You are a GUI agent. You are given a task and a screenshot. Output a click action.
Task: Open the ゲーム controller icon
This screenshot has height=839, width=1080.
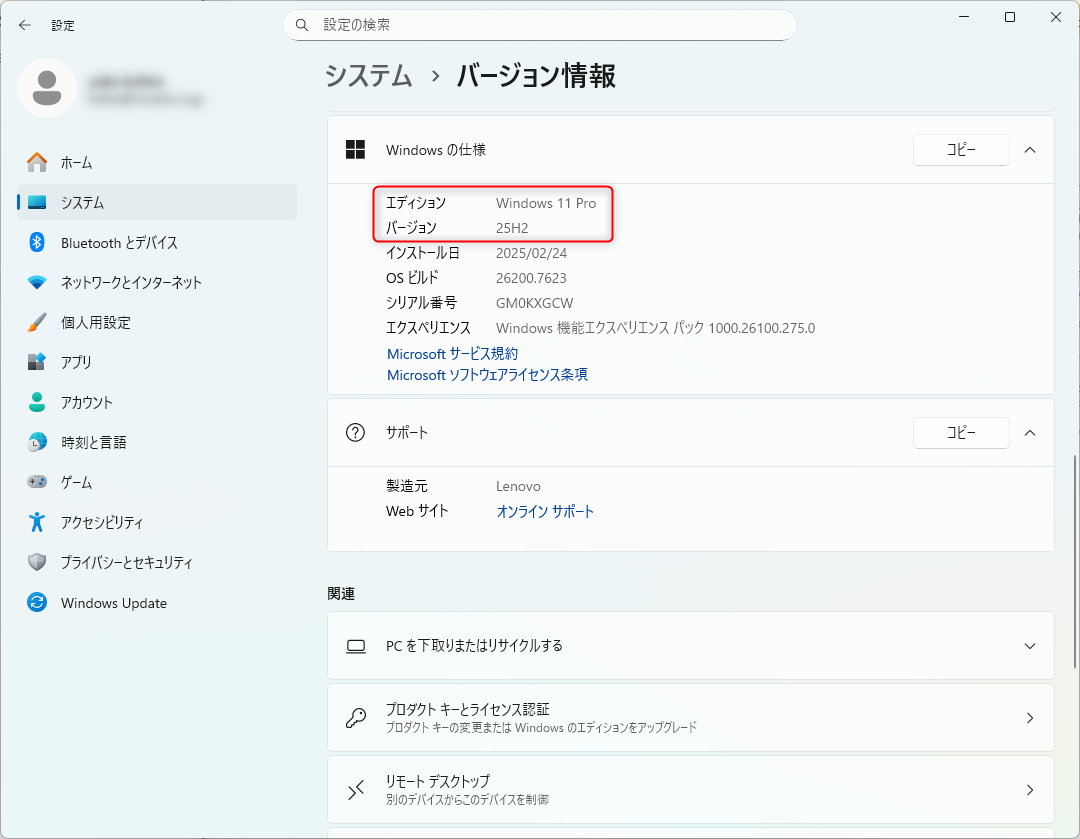[37, 482]
